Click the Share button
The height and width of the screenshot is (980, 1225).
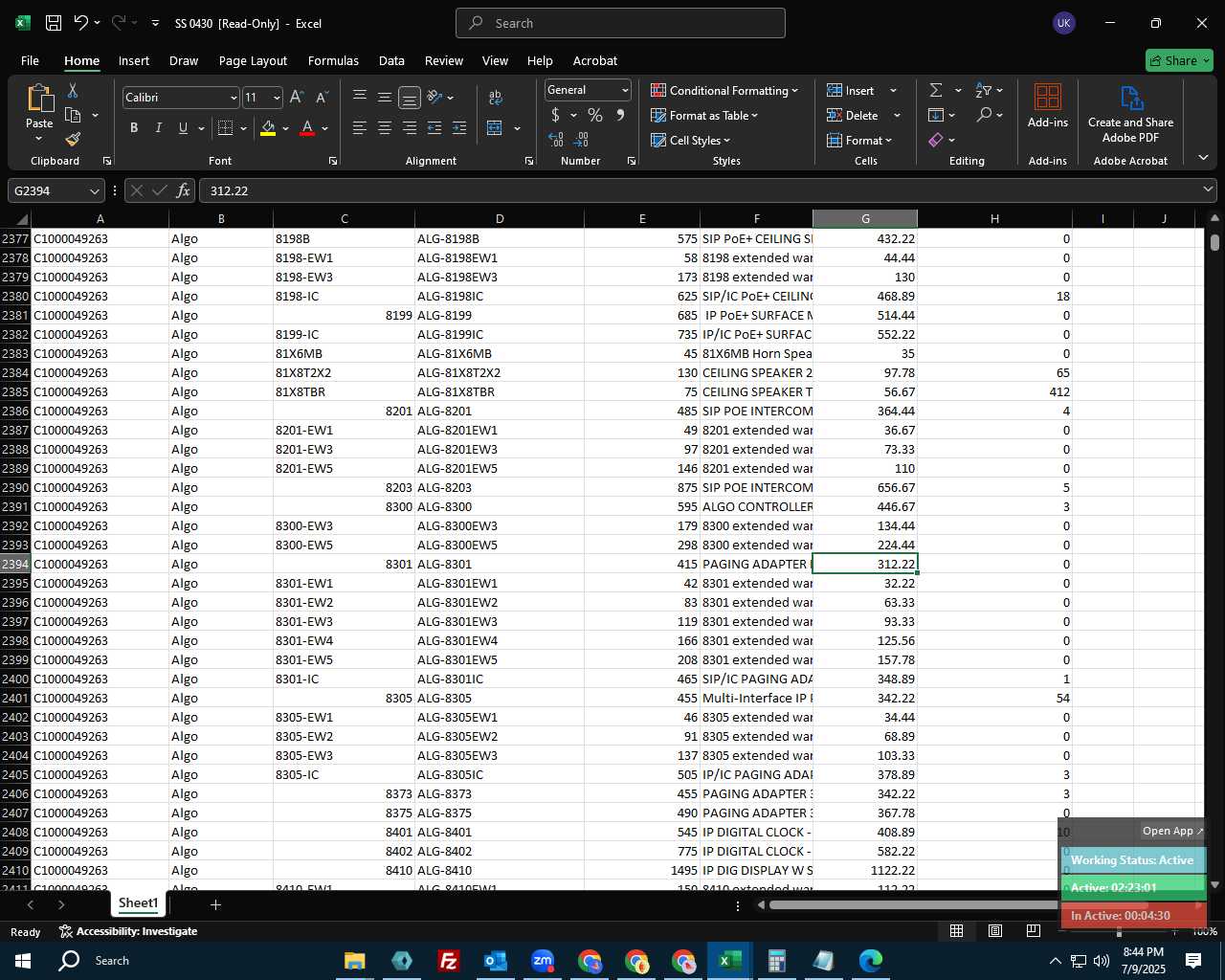(x=1179, y=60)
